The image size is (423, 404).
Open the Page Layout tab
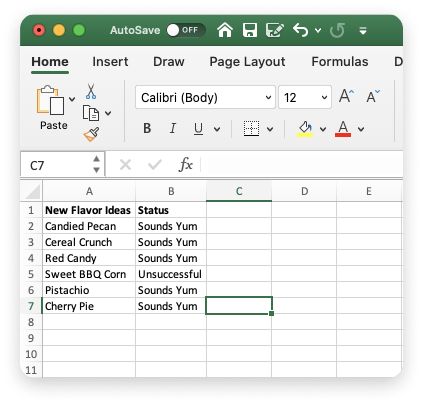pos(247,62)
